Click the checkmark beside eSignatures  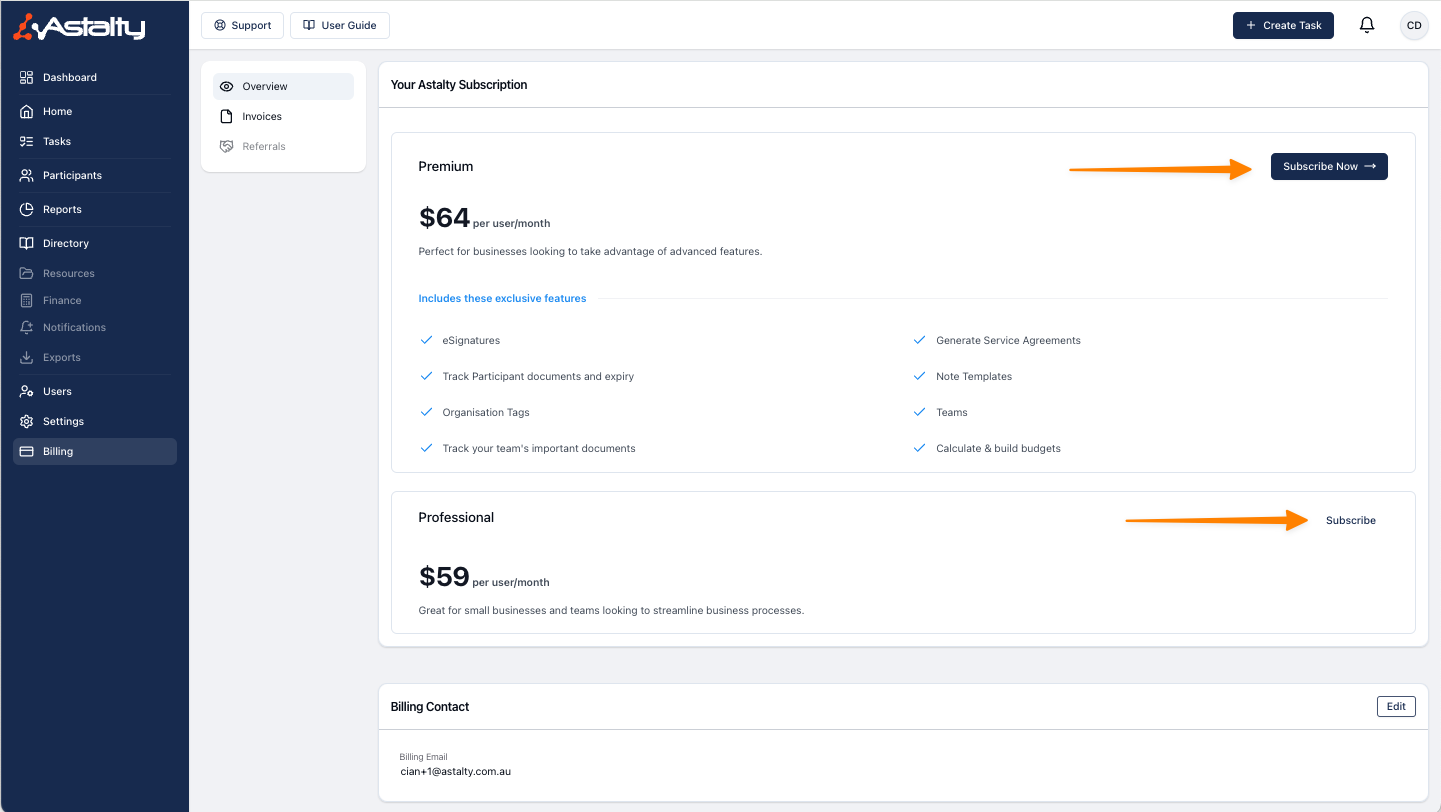pos(427,340)
